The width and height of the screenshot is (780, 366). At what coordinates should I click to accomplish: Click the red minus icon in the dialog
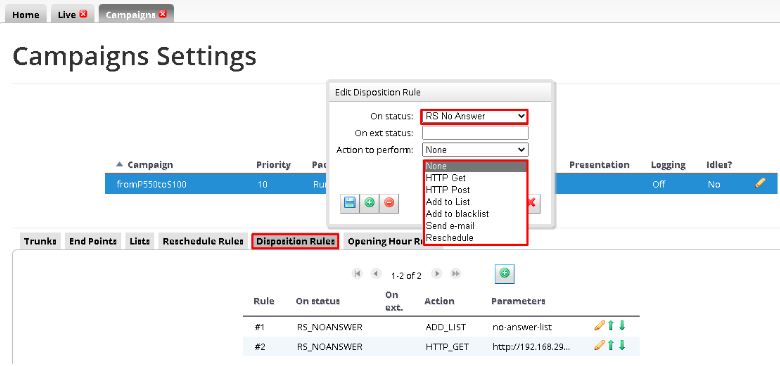pos(389,203)
